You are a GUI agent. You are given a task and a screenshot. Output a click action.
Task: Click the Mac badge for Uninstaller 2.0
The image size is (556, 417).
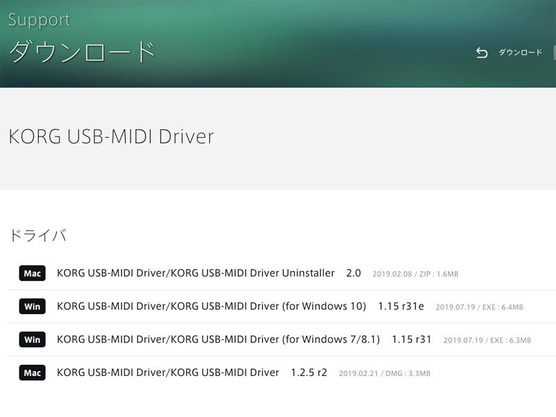coord(32,273)
